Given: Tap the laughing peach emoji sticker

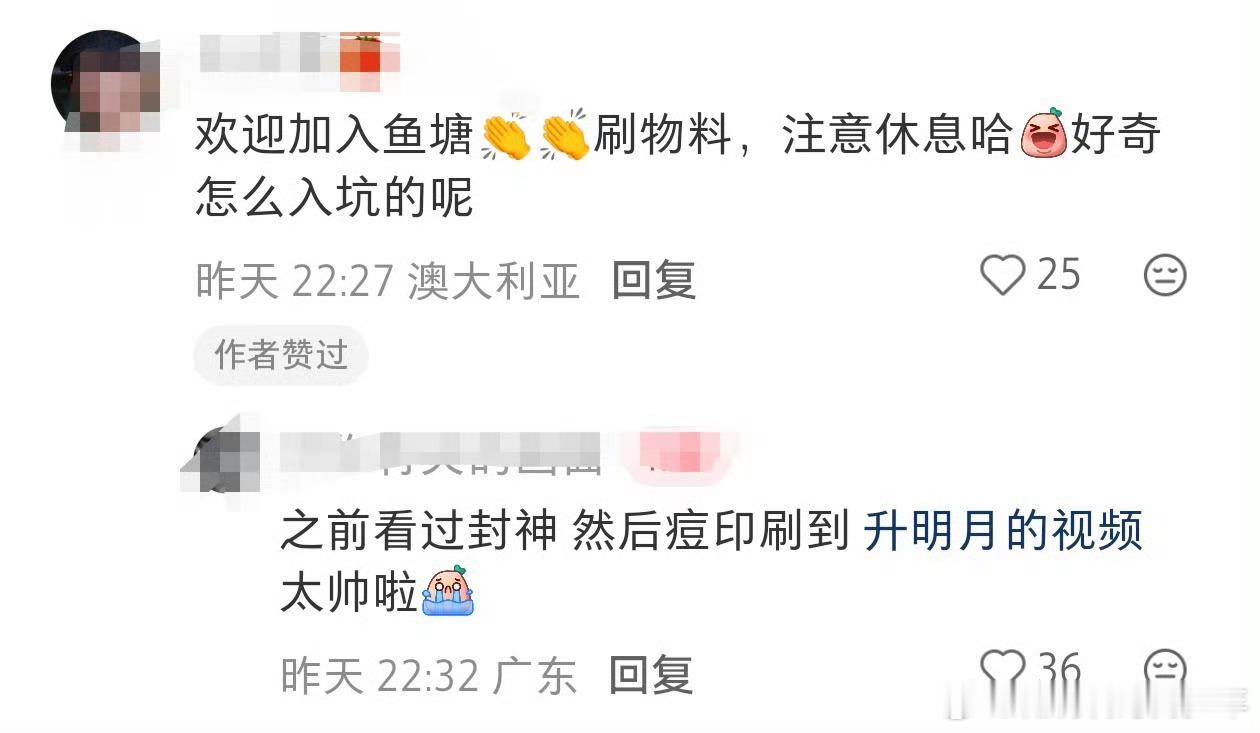Looking at the screenshot, I should point(1044,135).
